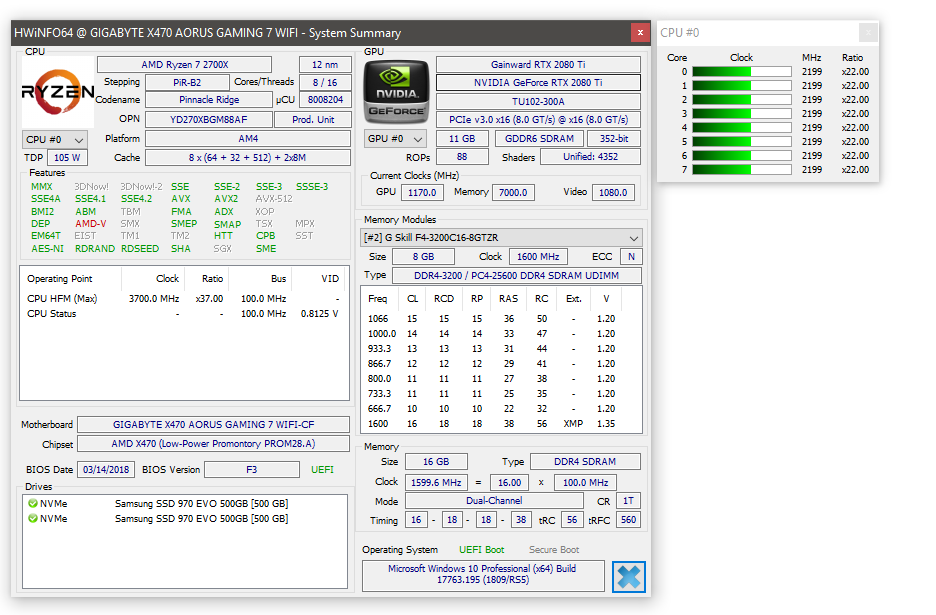Screen dimensions: 936x615
Task: Click the AMD-V feature label
Action: pos(91,223)
